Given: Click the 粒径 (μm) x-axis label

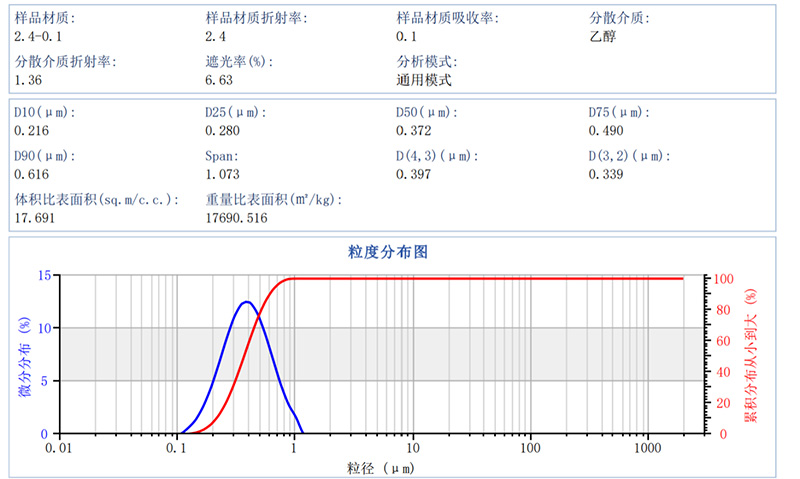Looking at the screenshot, I should pos(377,467).
